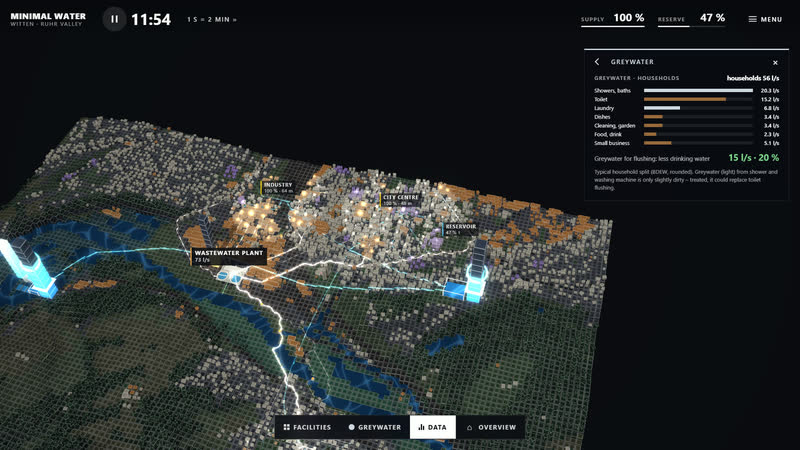This screenshot has width=800, height=450.
Task: Click the City Centre map label
Action: pos(400,199)
